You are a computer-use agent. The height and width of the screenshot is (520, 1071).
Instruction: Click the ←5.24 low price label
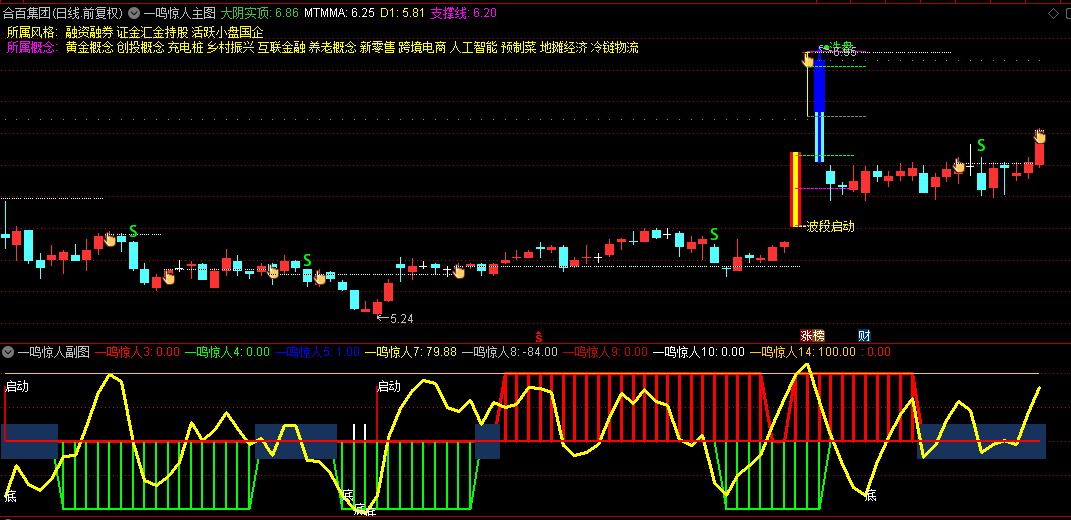[395, 318]
